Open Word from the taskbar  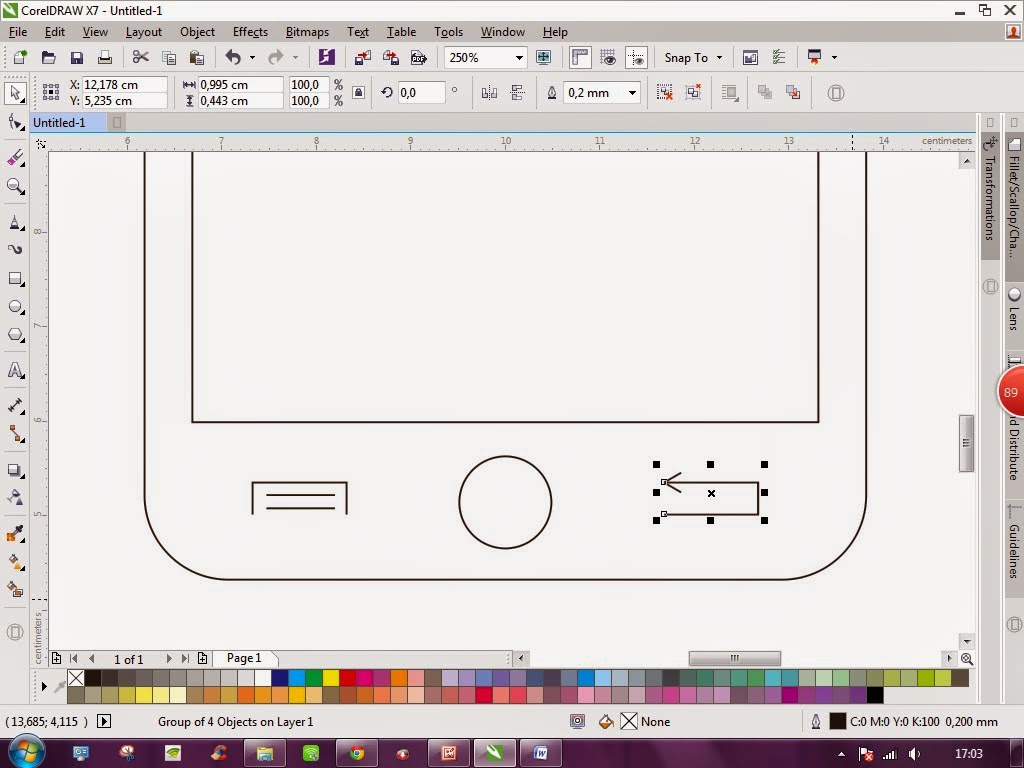tap(541, 754)
